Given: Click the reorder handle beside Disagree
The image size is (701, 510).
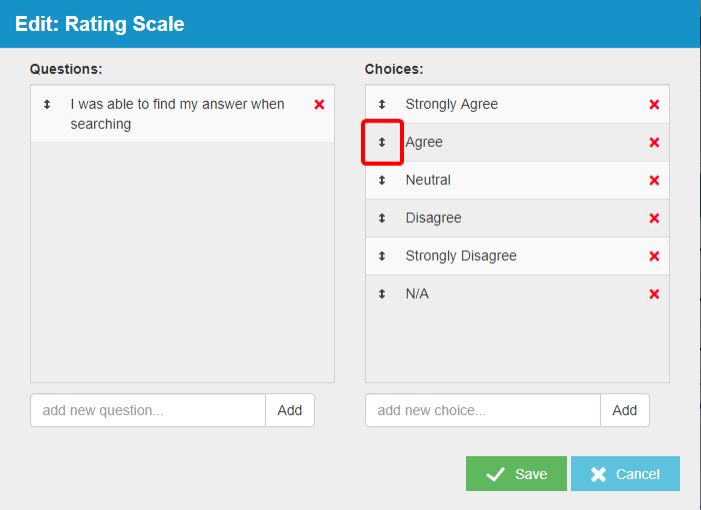Looking at the screenshot, I should click(381, 218).
